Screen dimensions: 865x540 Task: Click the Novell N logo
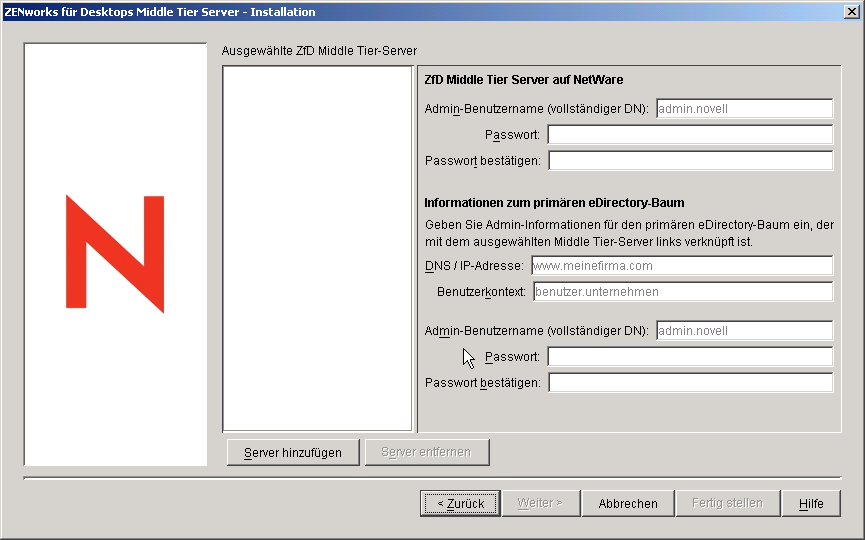115,254
